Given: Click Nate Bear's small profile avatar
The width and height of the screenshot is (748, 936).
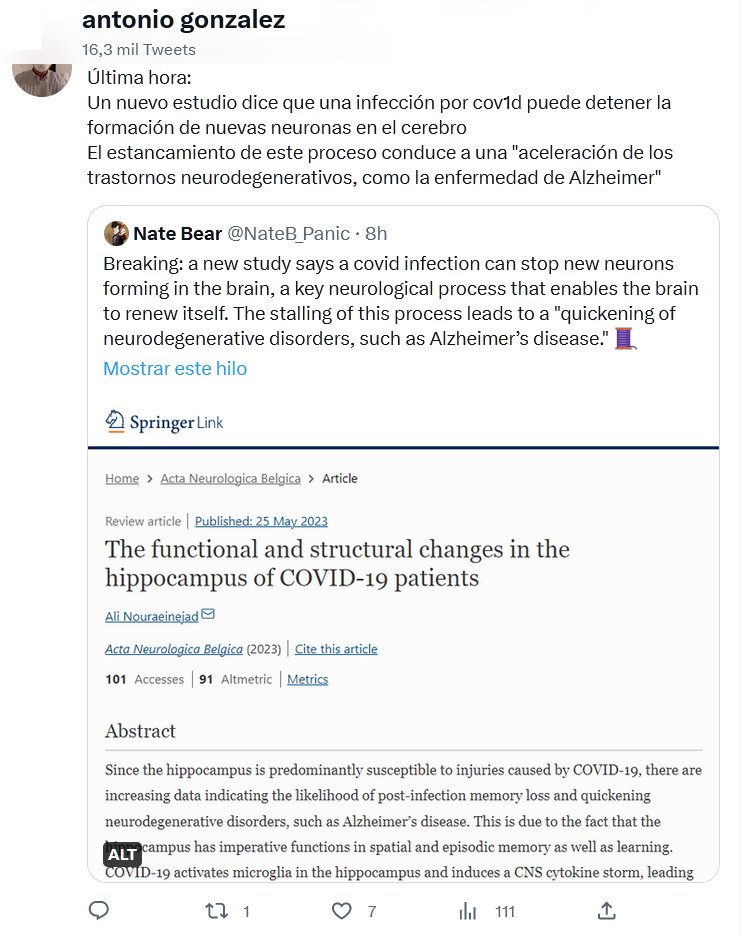Looking at the screenshot, I should point(116,233).
